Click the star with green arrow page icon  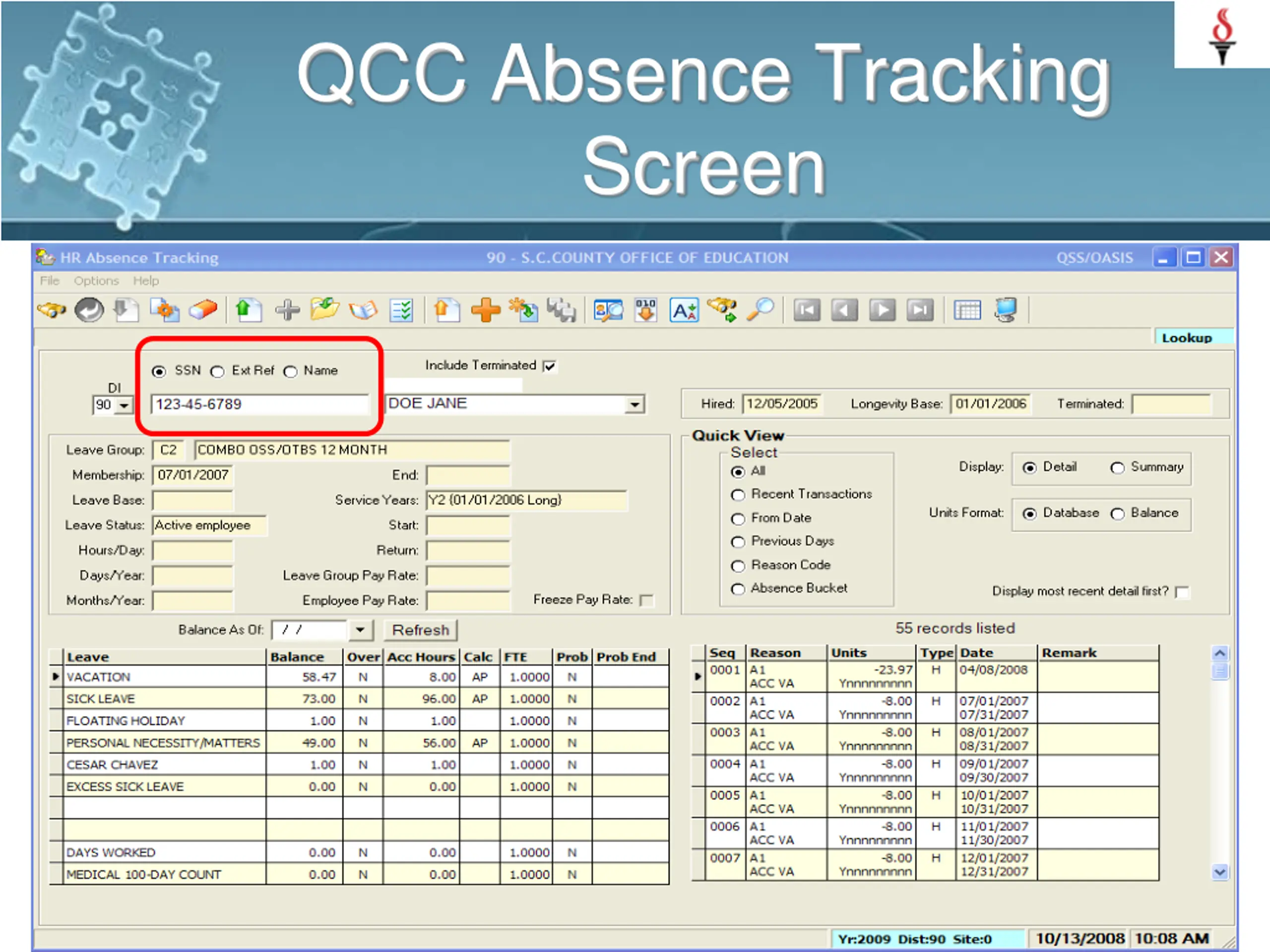pyautogui.click(x=523, y=310)
